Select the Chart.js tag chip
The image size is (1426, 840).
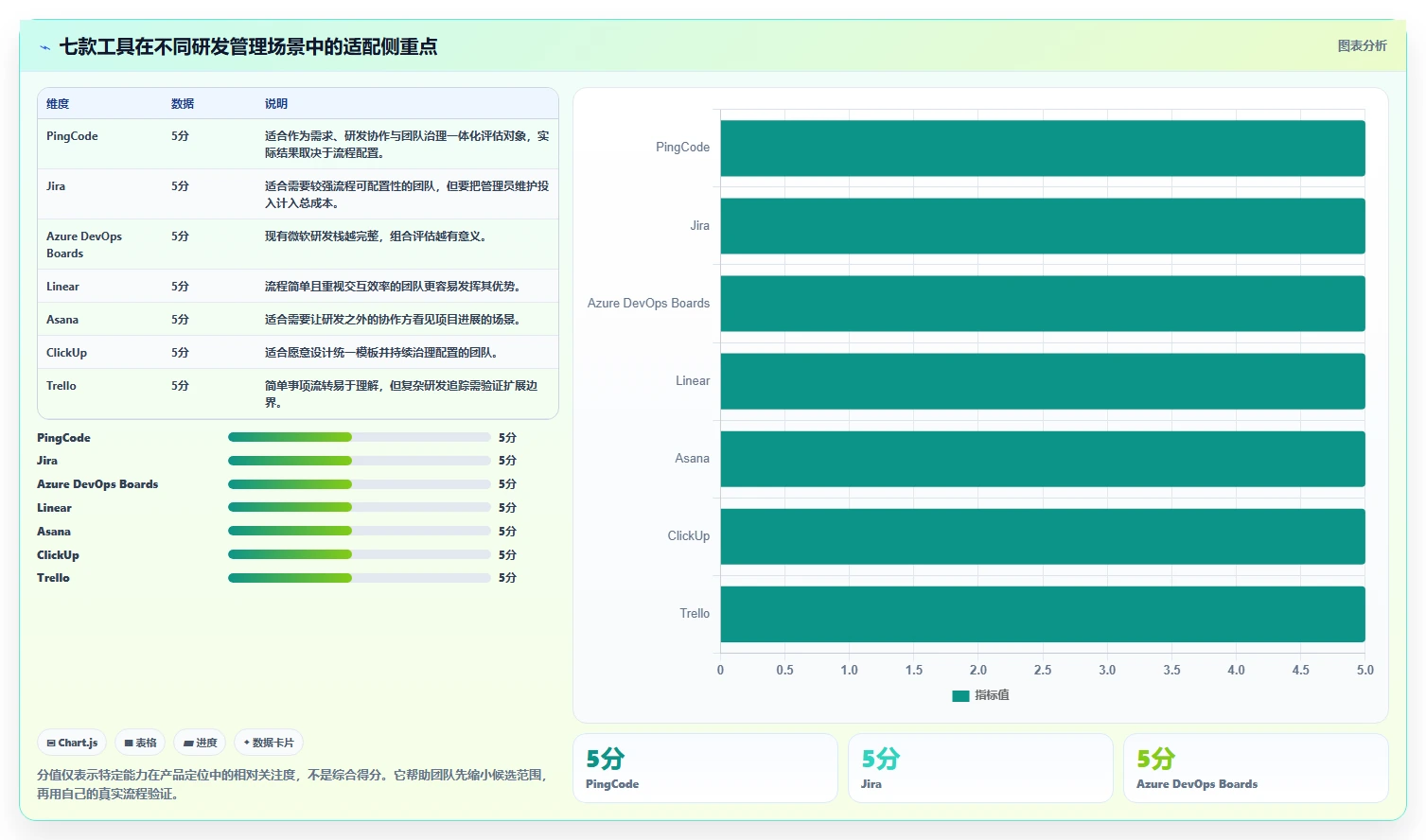pyautogui.click(x=72, y=743)
